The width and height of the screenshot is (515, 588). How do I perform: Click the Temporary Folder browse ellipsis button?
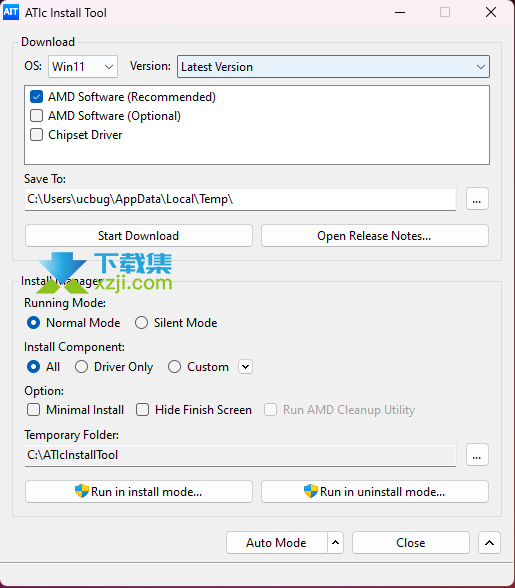point(477,454)
